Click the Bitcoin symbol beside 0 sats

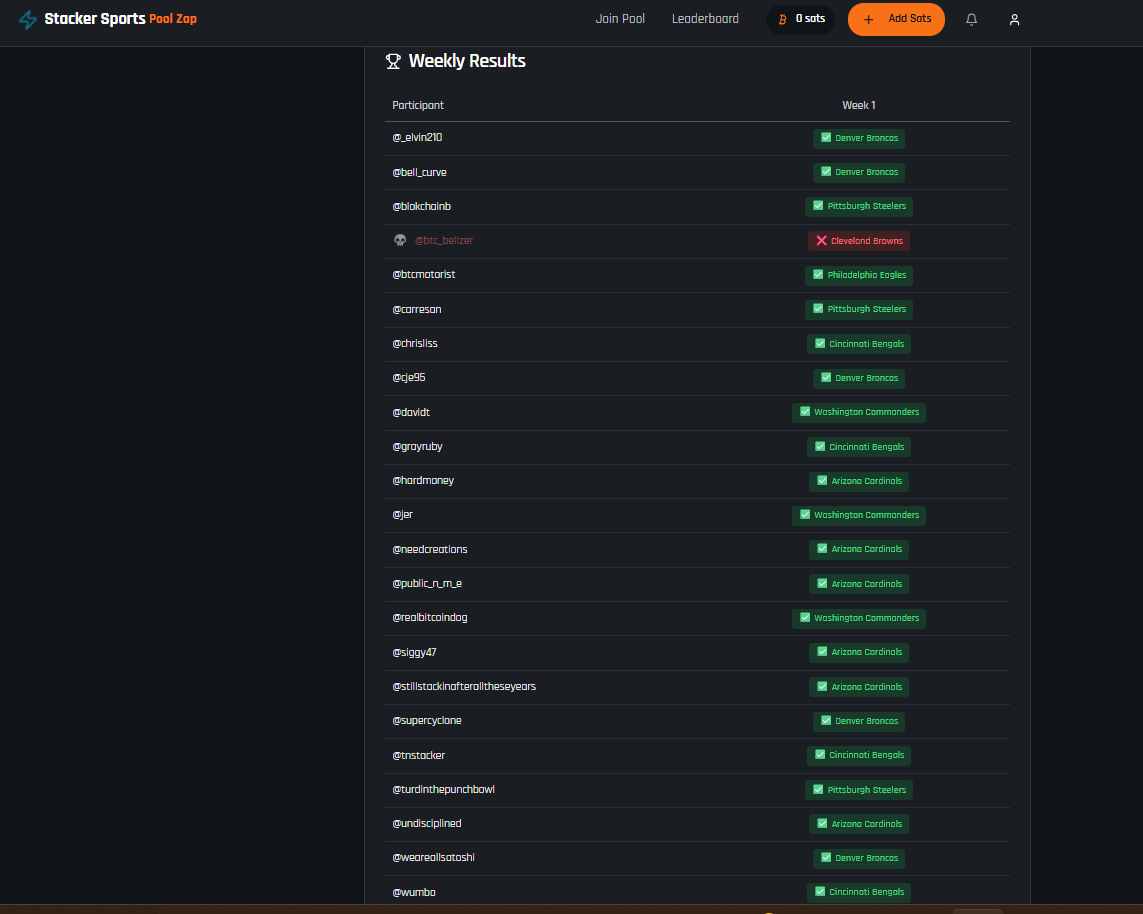pyautogui.click(x=782, y=20)
